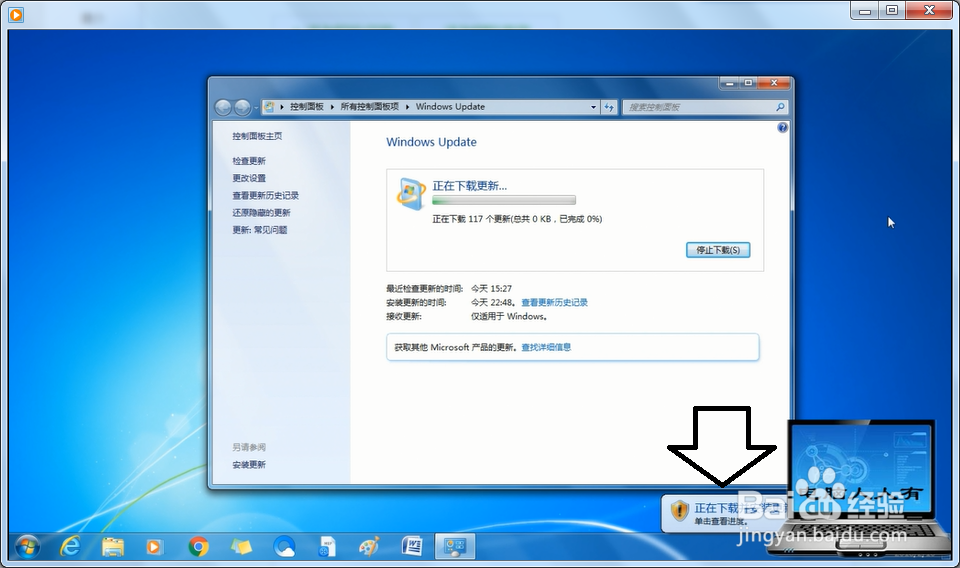Screen dimensions: 960x568
Task: Select the Windows Update breadcrumb segment
Action: pyautogui.click(x=450, y=106)
